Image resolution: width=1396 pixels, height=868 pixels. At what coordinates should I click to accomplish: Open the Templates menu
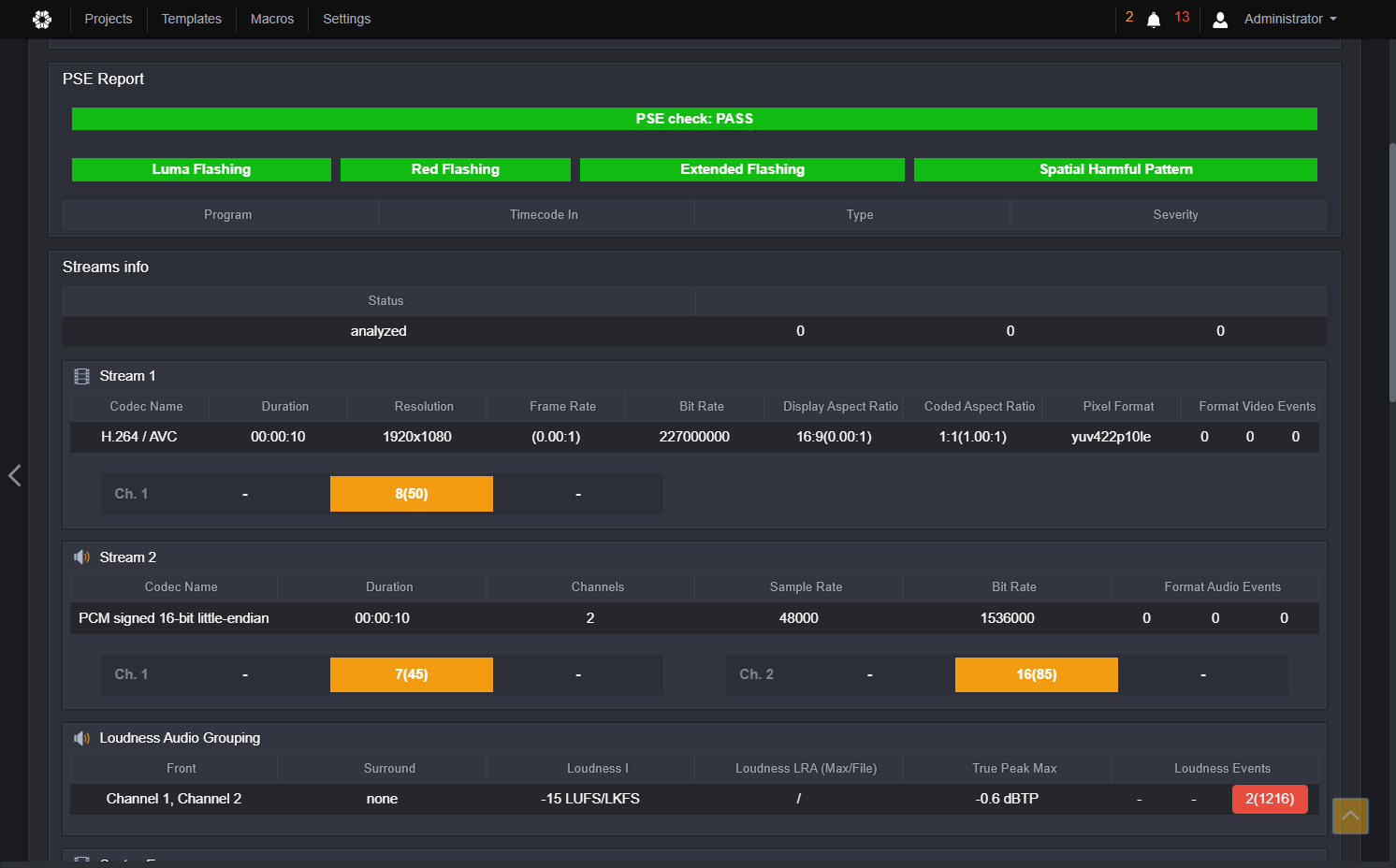(192, 19)
